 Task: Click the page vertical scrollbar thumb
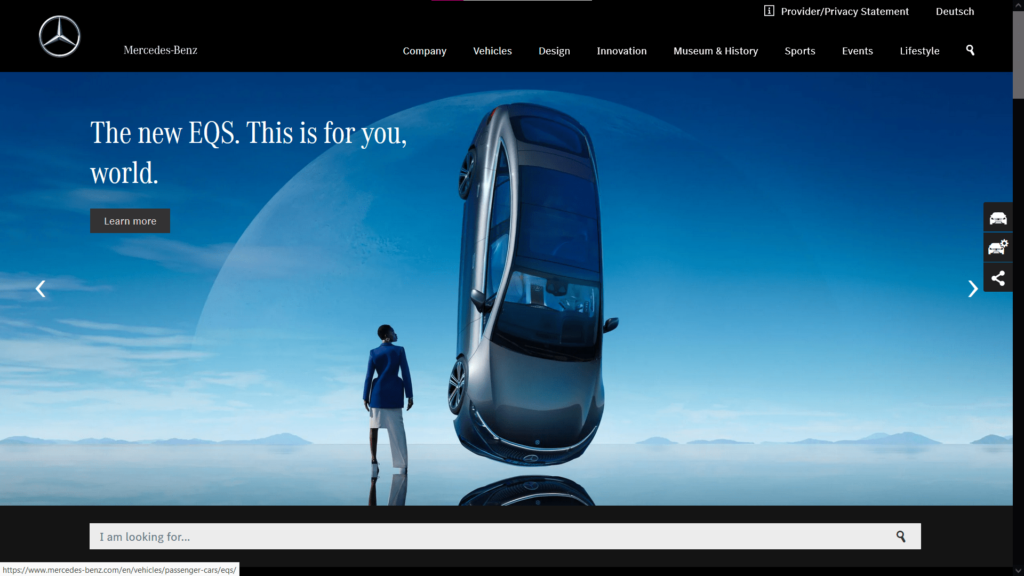[1018, 54]
